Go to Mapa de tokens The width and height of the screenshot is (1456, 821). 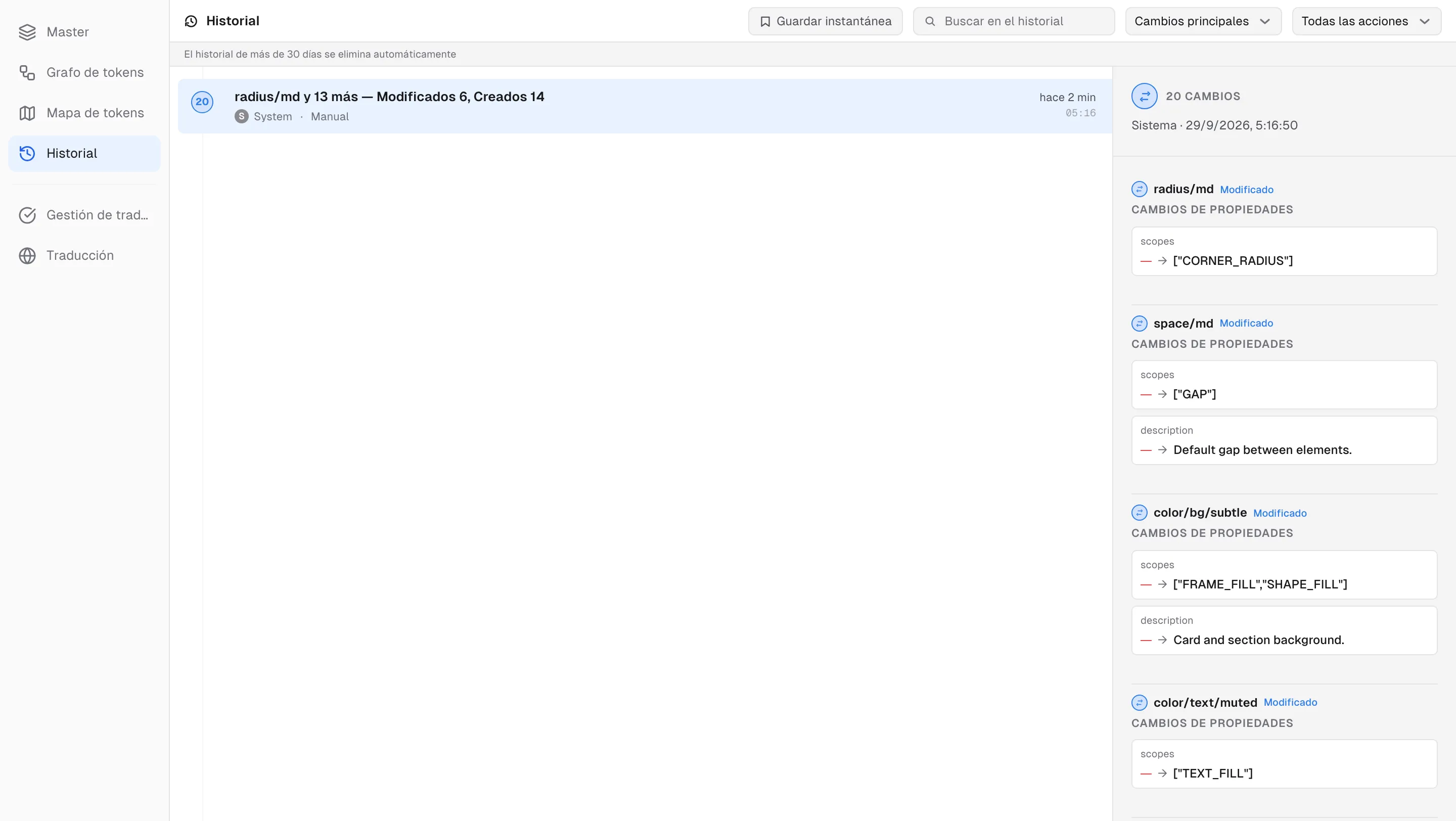[84, 113]
